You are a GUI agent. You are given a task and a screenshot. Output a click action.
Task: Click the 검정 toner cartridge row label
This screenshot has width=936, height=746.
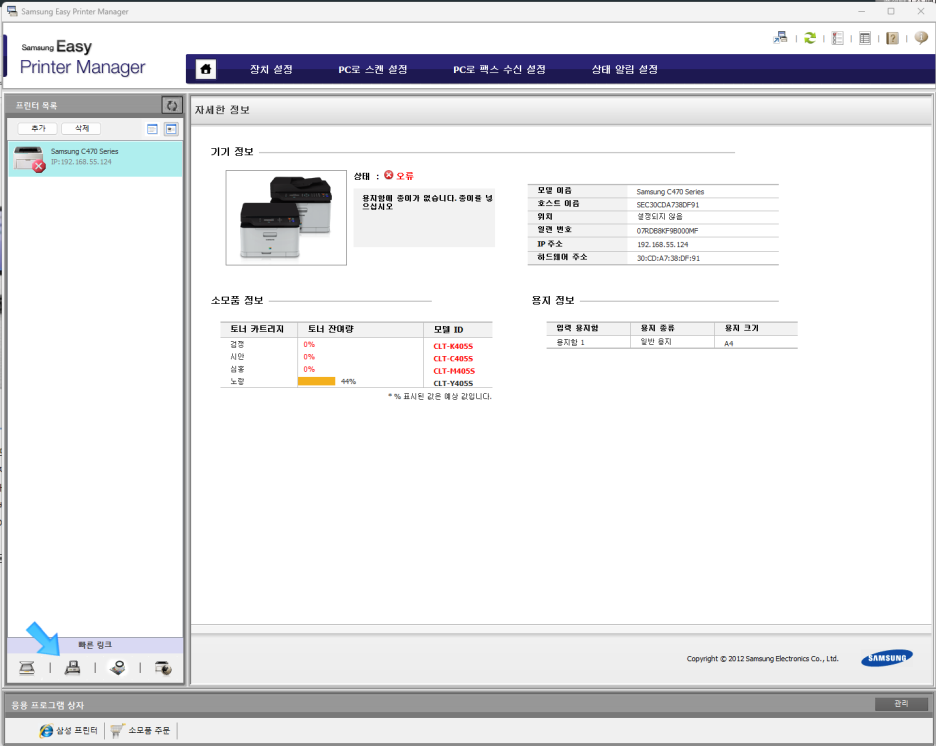click(237, 344)
